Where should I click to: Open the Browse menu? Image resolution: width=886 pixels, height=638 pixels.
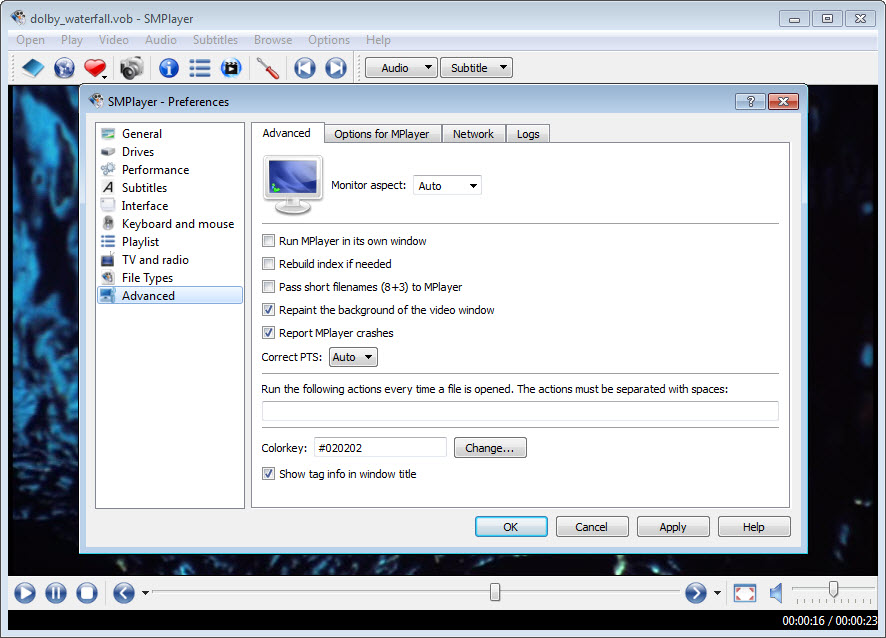click(x=273, y=40)
